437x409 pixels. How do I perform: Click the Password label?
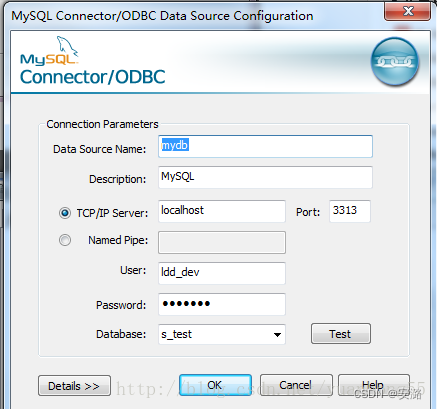121,305
